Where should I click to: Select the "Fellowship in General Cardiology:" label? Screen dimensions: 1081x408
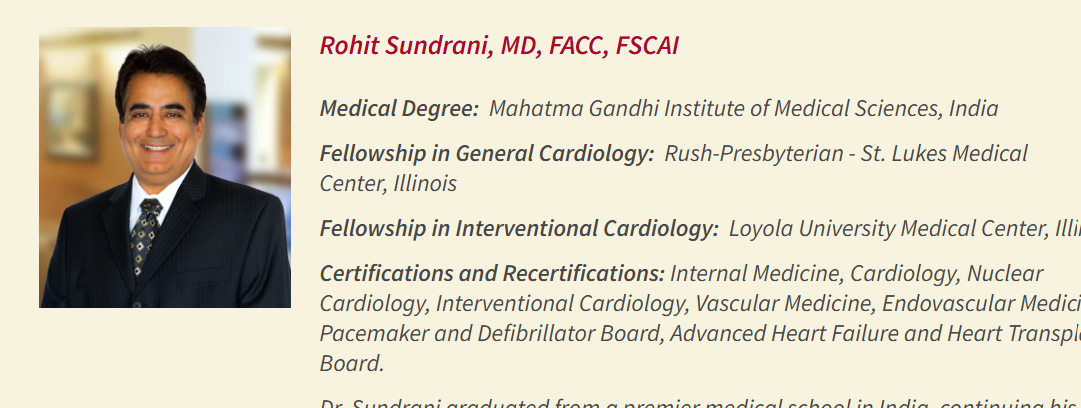[487, 154]
